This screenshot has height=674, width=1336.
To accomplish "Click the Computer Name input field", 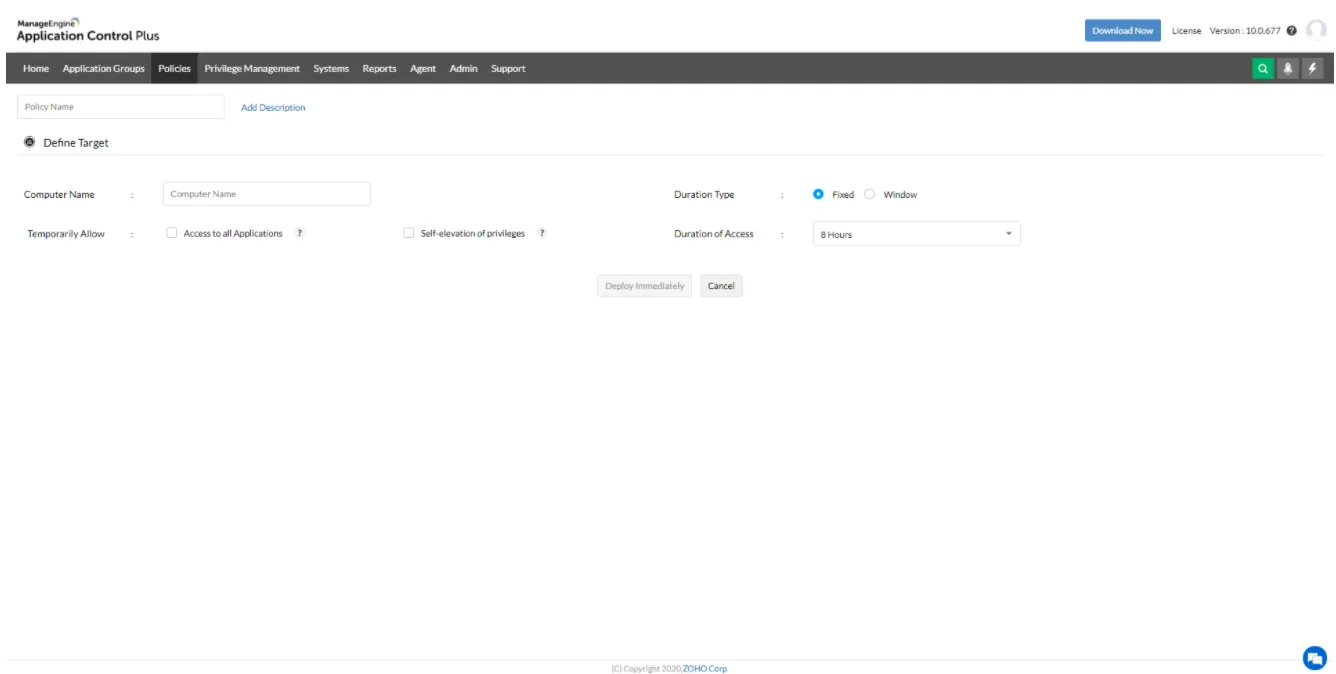I will pos(266,194).
